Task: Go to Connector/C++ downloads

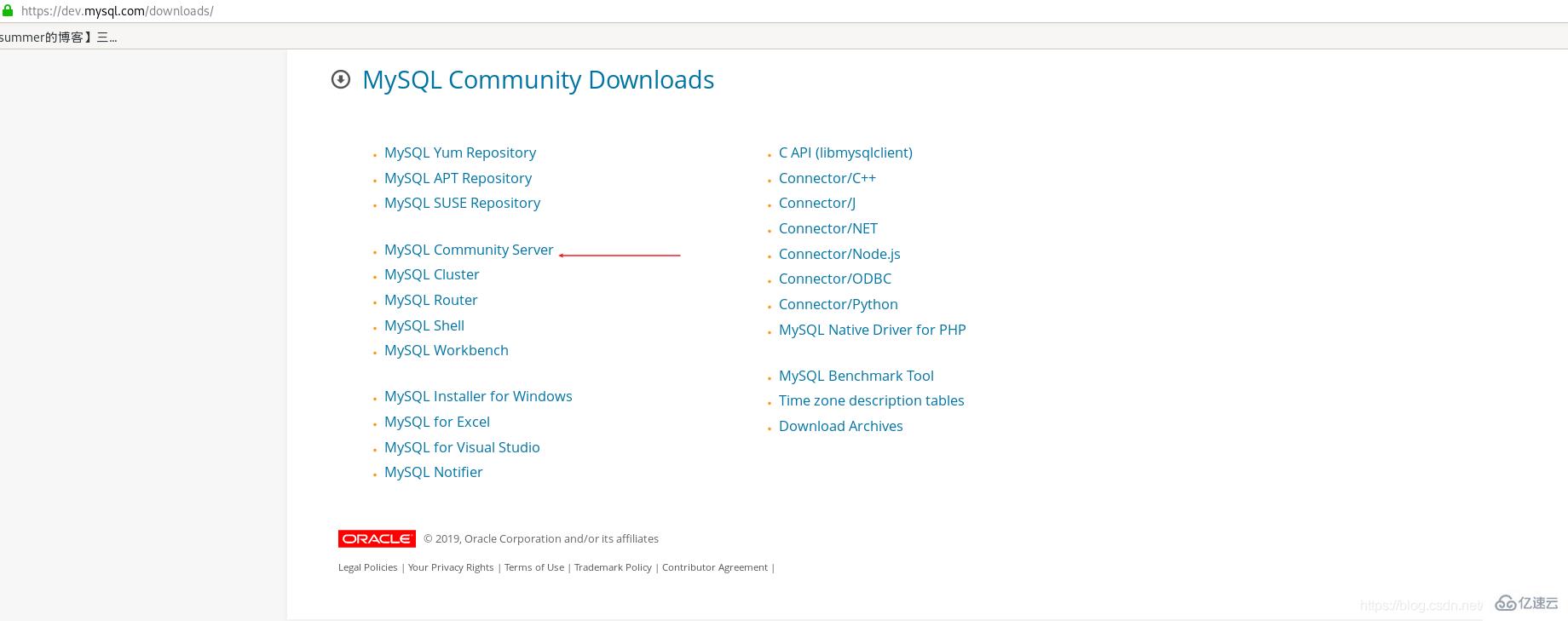Action: (x=827, y=178)
